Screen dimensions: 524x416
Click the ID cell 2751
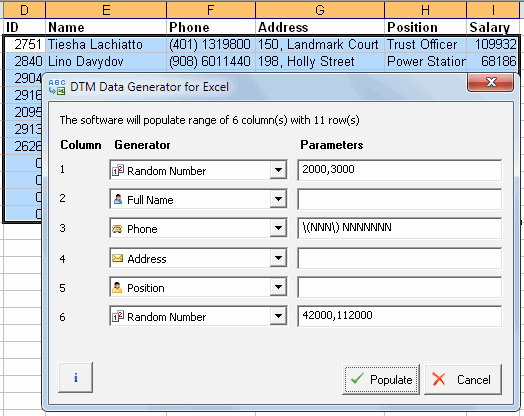tap(25, 44)
